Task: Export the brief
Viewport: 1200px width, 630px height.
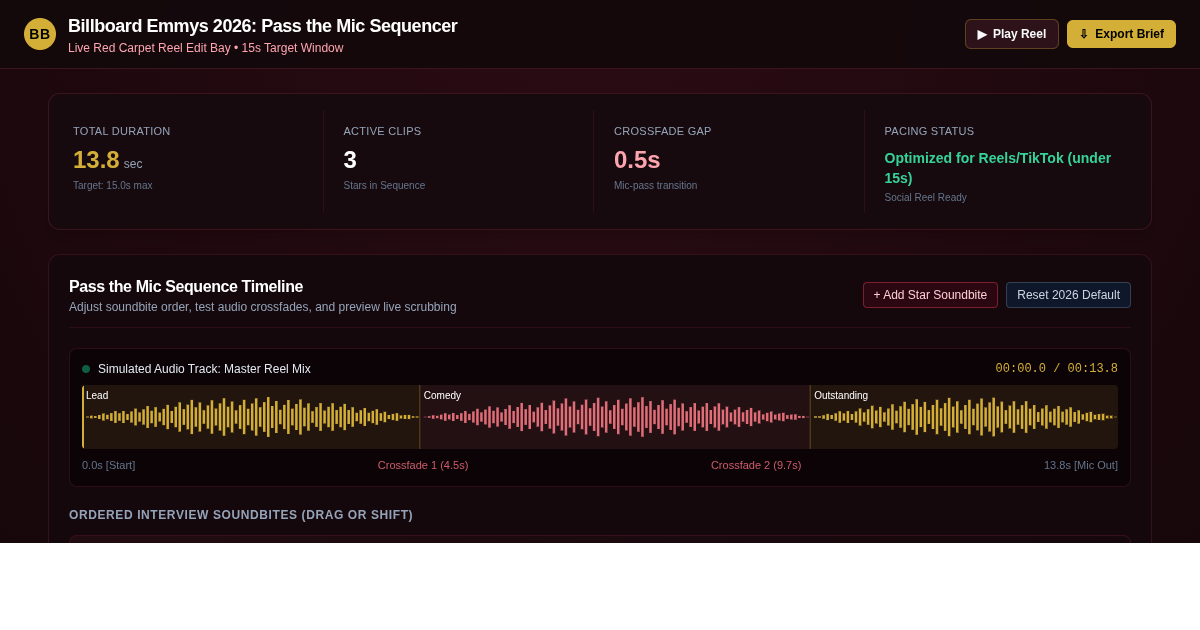Action: click(1121, 34)
